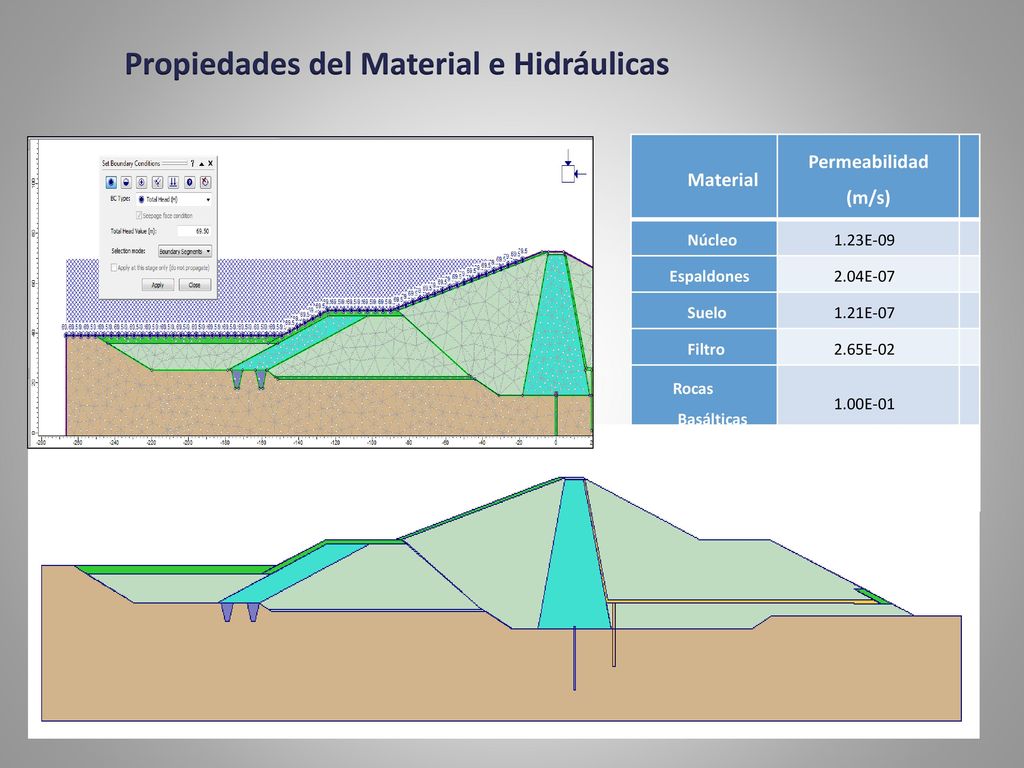This screenshot has width=1024, height=768.
Task: Collapse the Set Boundary Conditions dialog
Action: (201, 163)
